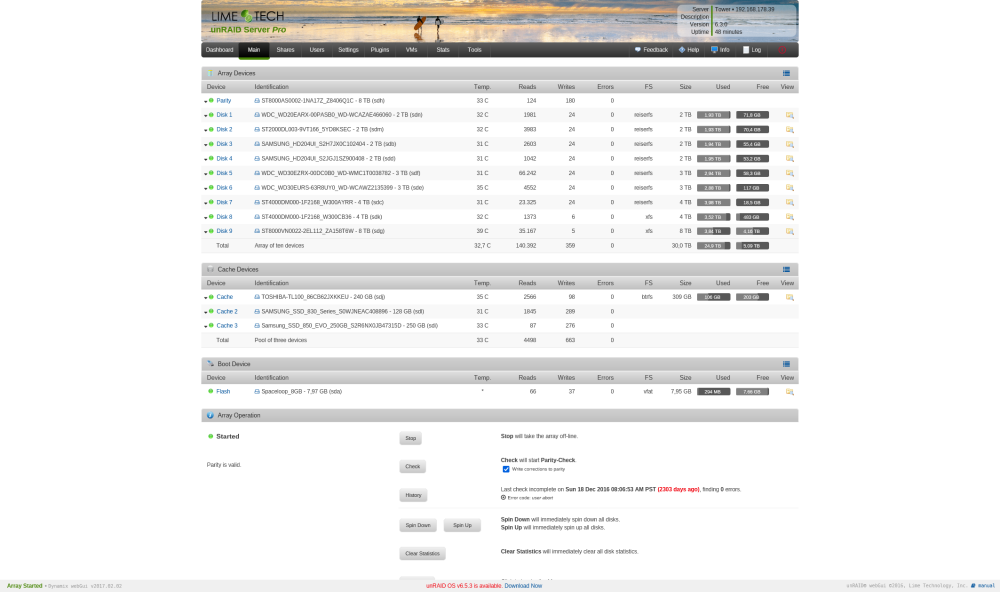The width and height of the screenshot is (1000, 592).
Task: Click Total used space bar 24.9 TB
Action: click(713, 246)
